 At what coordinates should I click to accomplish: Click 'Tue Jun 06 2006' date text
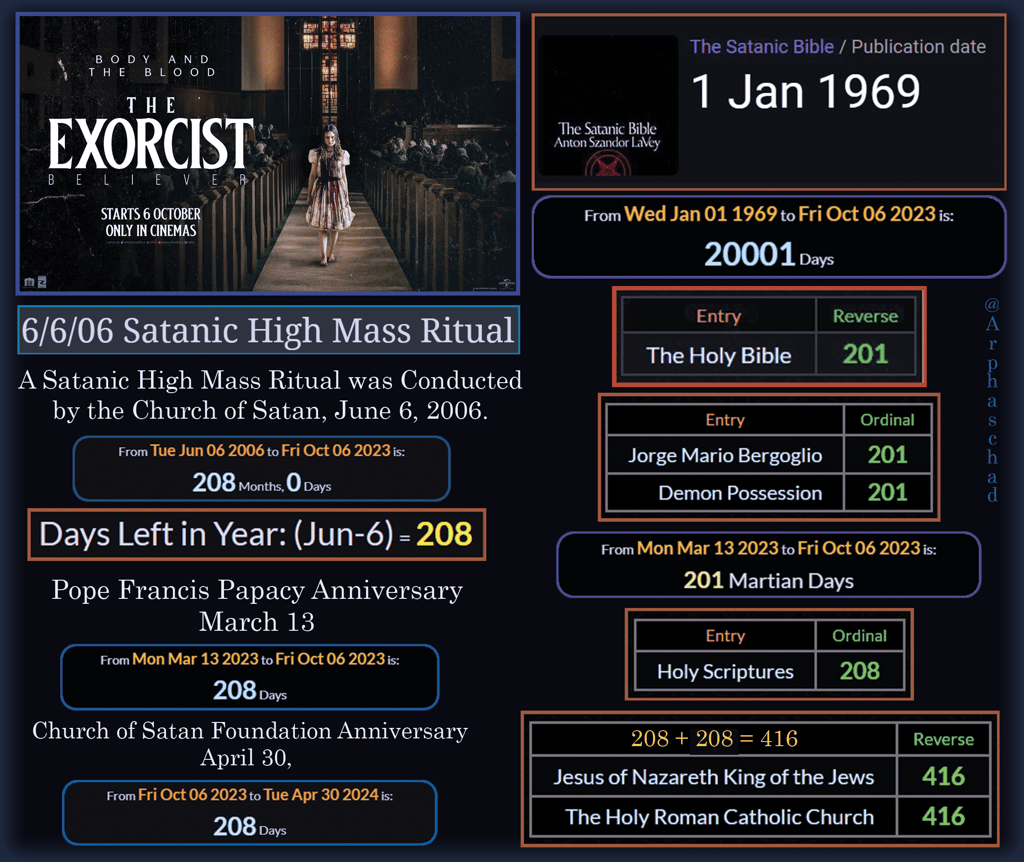[207, 451]
